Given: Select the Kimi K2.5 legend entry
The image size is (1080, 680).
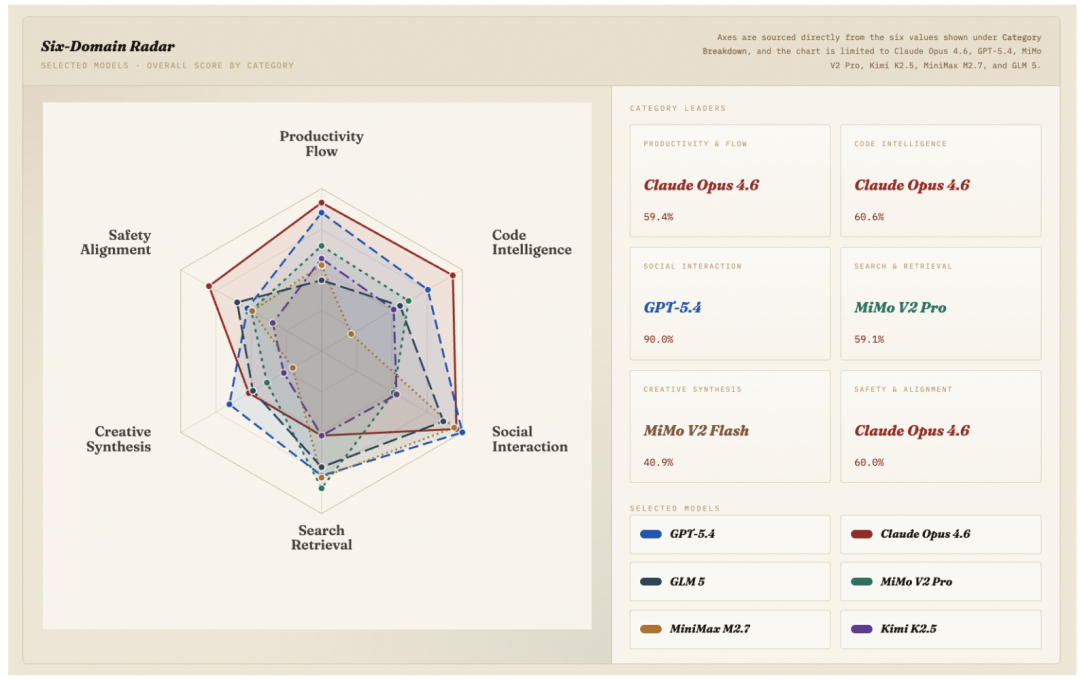Looking at the screenshot, I should (940, 629).
